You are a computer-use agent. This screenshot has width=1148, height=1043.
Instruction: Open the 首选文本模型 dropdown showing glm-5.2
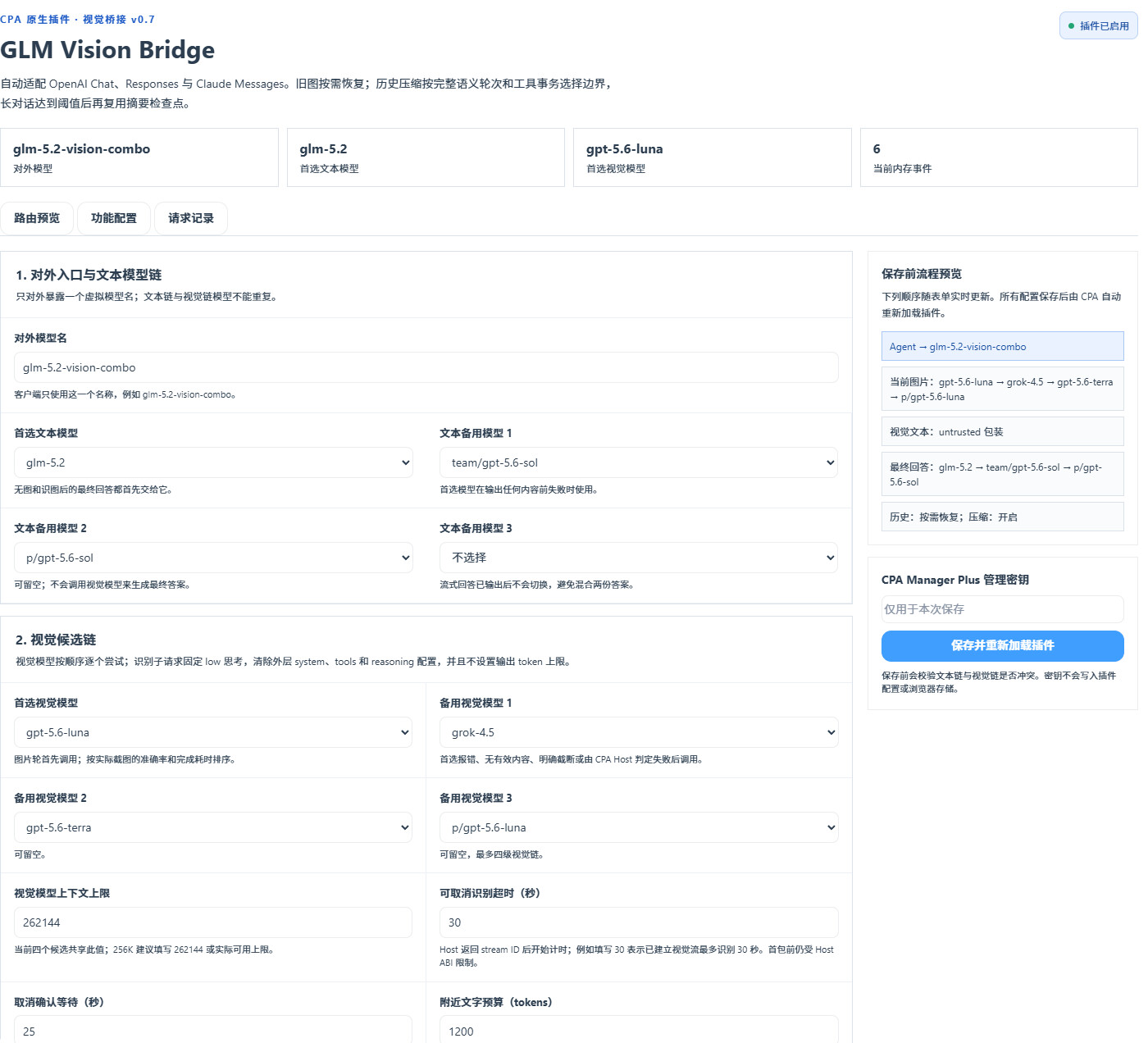[x=213, y=462]
